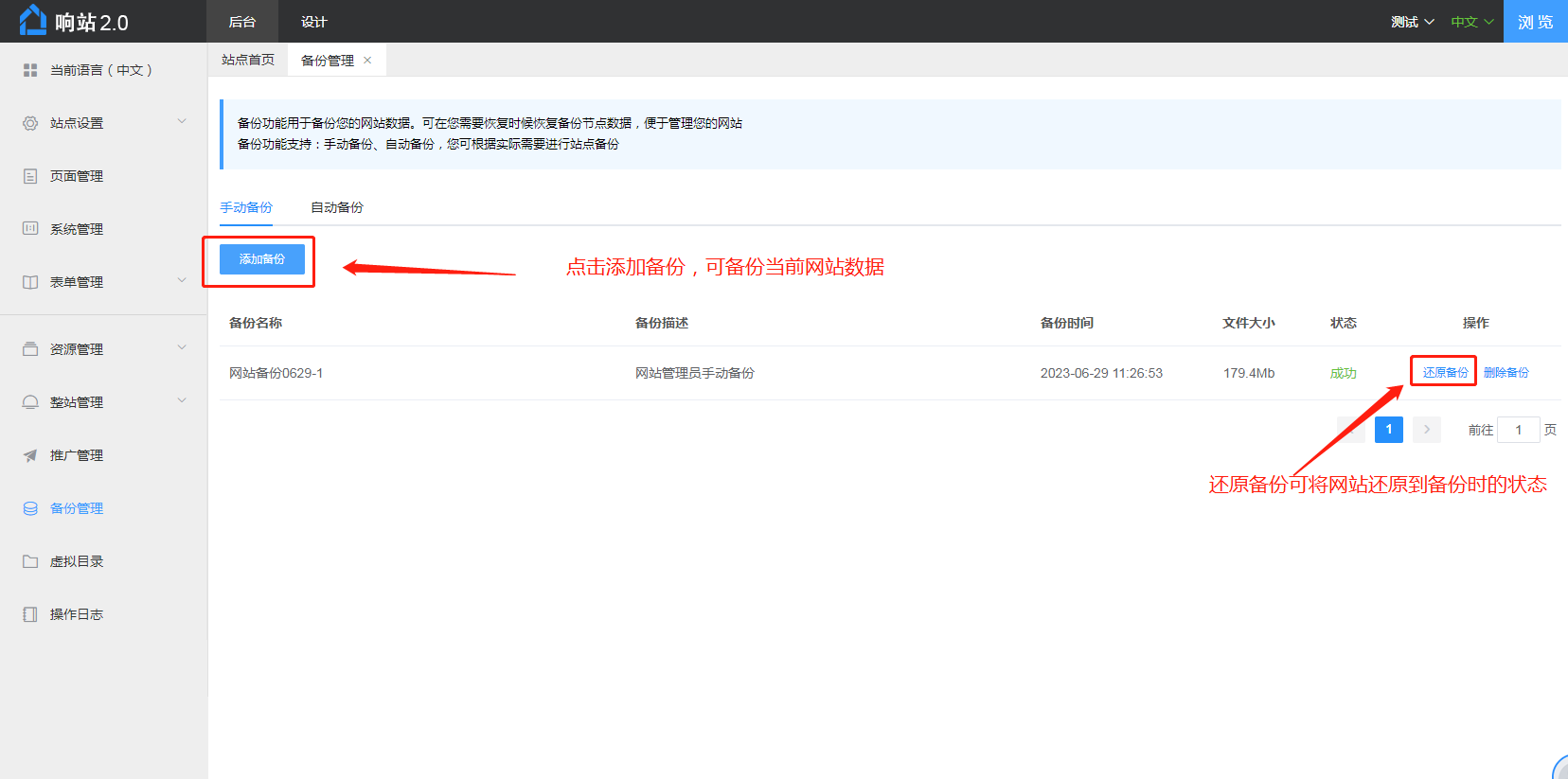Screen dimensions: 1568x779
Task: Expand the 站点设置 submenu chevron
Action: click(x=182, y=122)
